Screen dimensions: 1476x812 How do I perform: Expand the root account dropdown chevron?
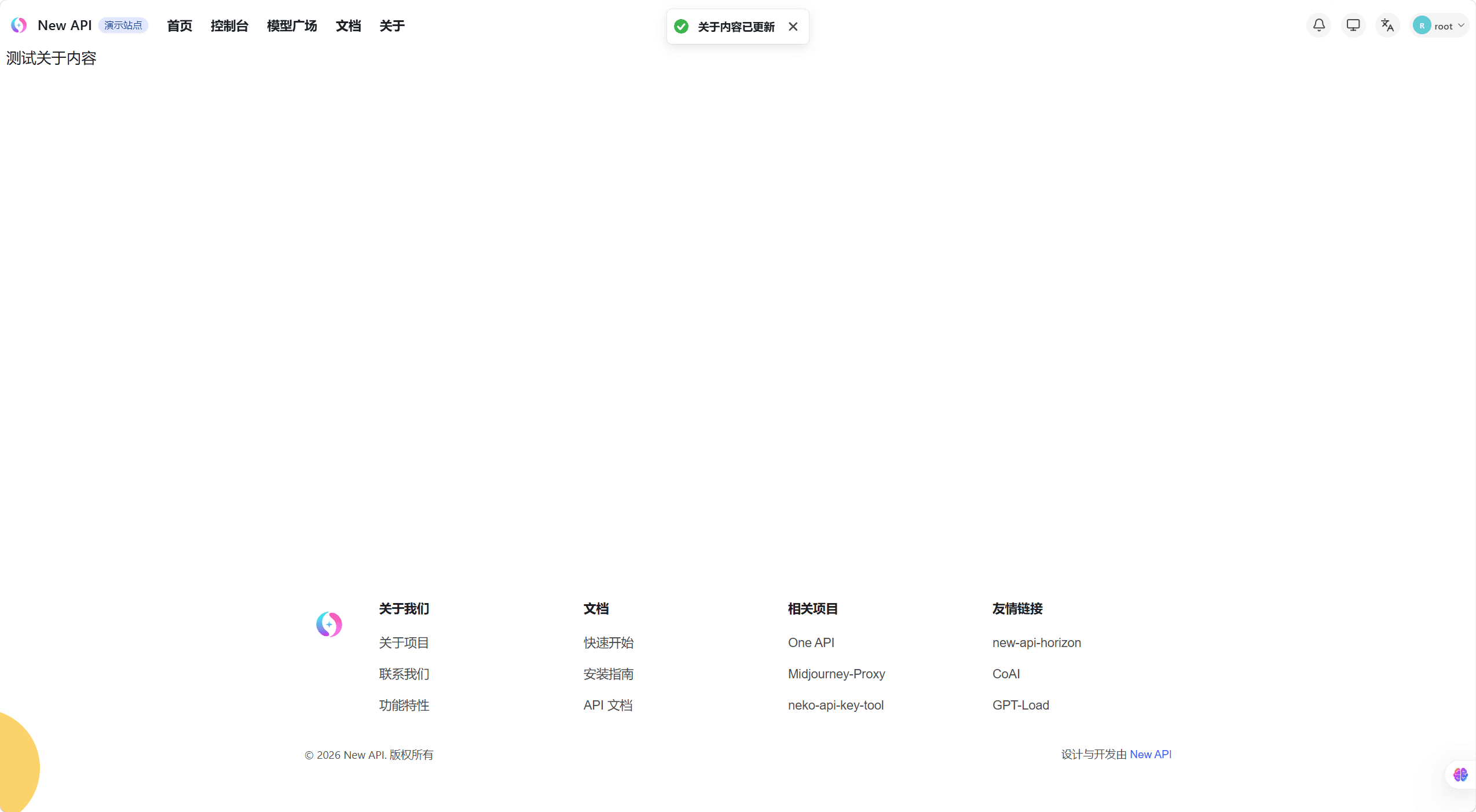[1462, 25]
